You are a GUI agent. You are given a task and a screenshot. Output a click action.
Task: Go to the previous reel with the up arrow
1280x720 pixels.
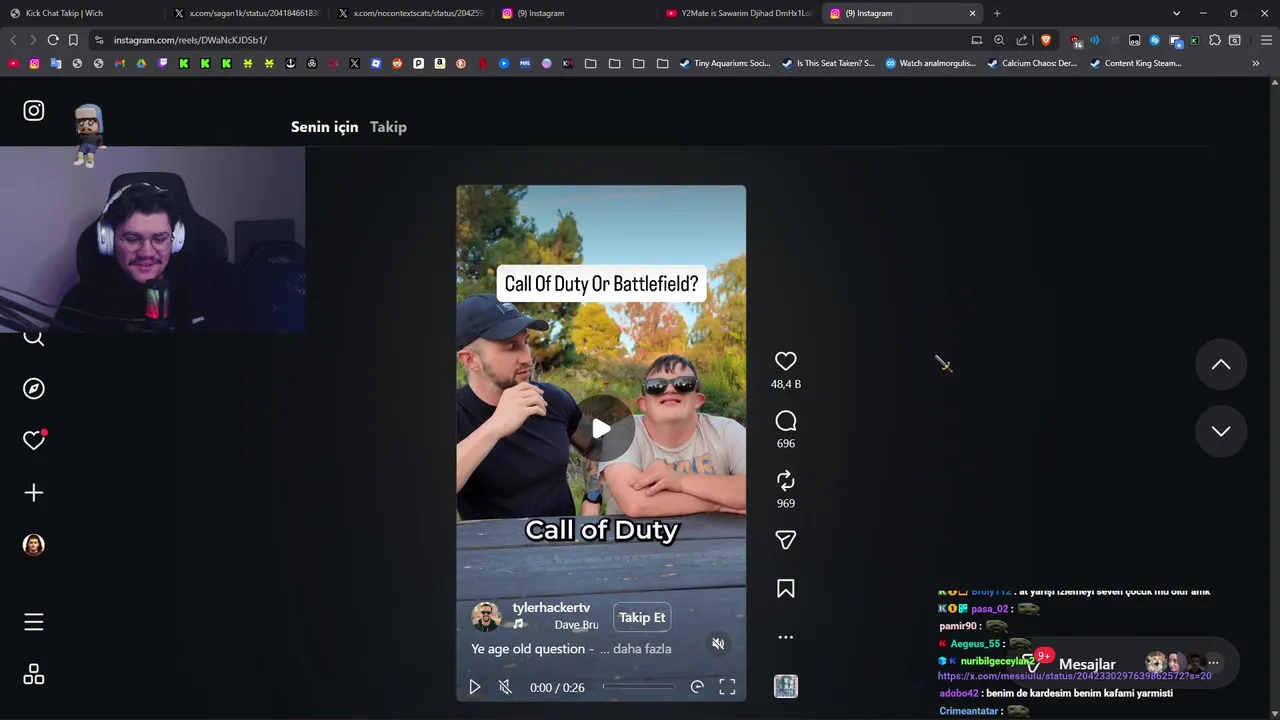tap(1221, 365)
